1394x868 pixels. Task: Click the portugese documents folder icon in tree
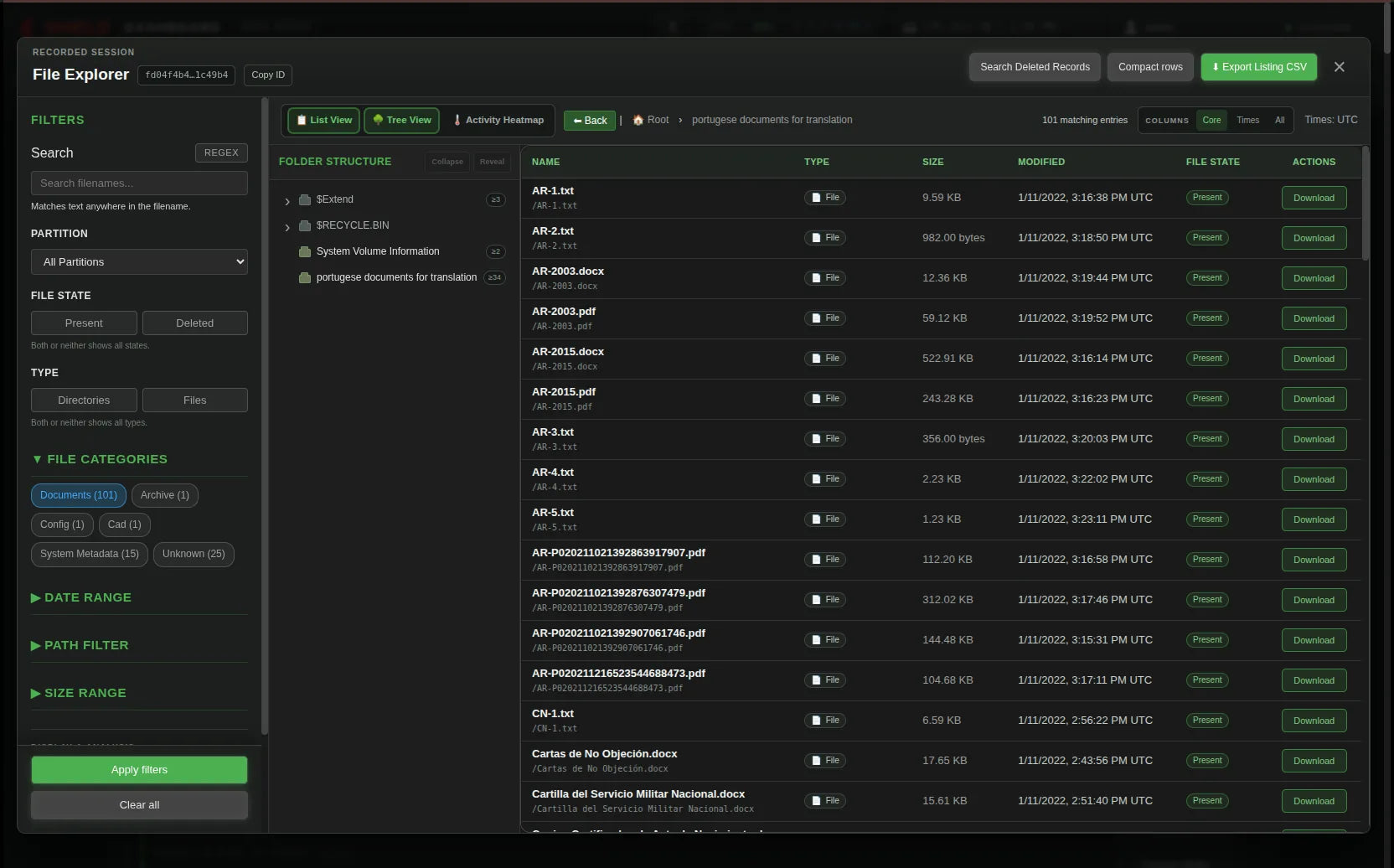[305, 277]
